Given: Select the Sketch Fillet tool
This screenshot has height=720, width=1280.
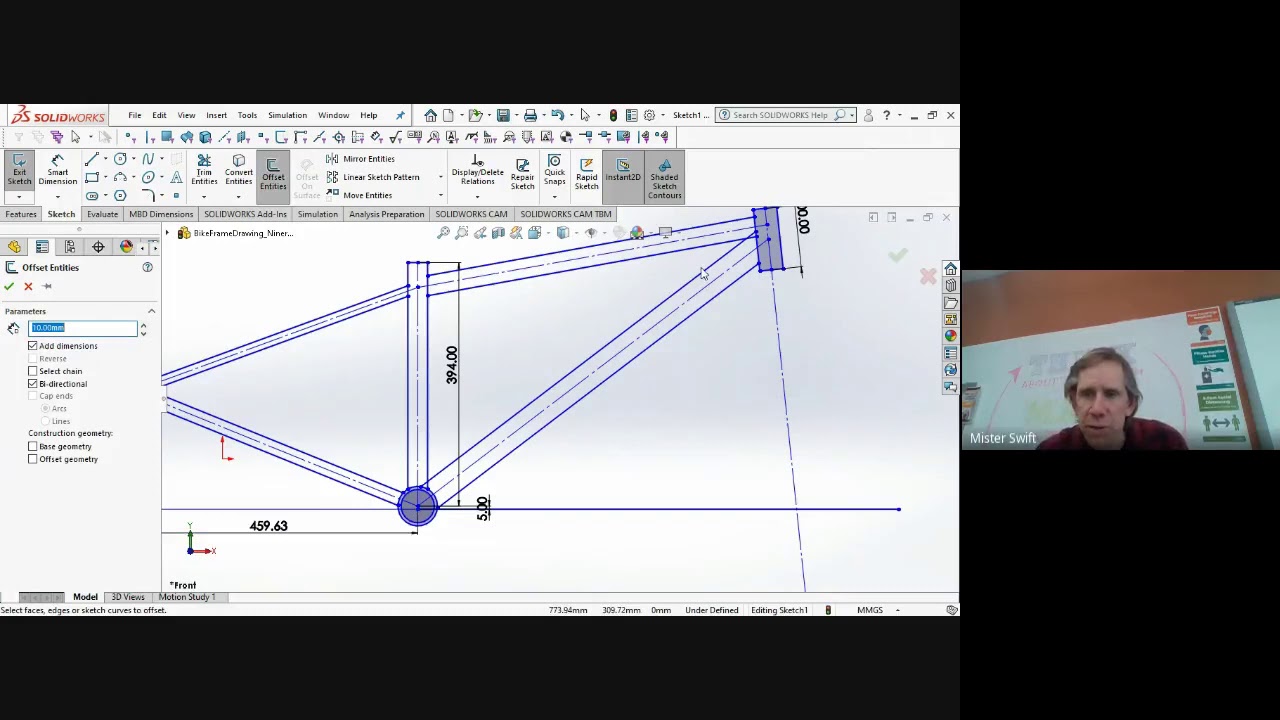Looking at the screenshot, I should click(x=148, y=195).
